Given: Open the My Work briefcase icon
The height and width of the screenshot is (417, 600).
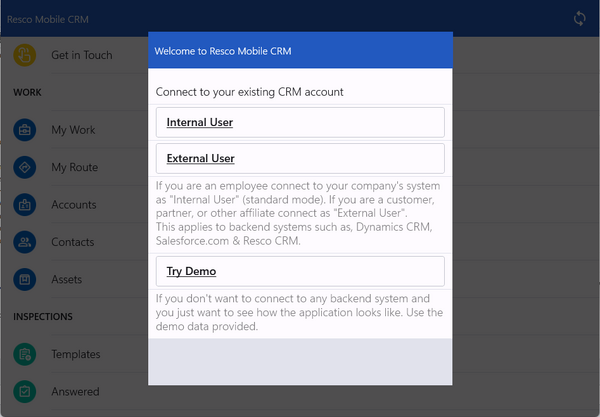Looking at the screenshot, I should (24, 130).
